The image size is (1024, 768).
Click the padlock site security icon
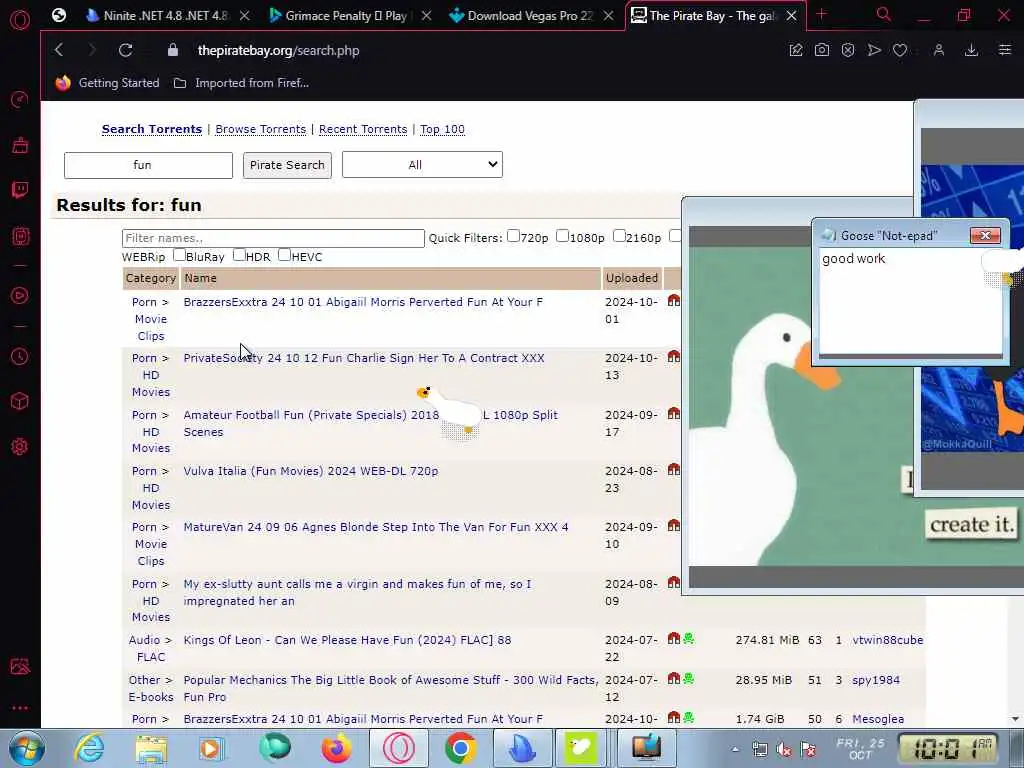click(172, 50)
